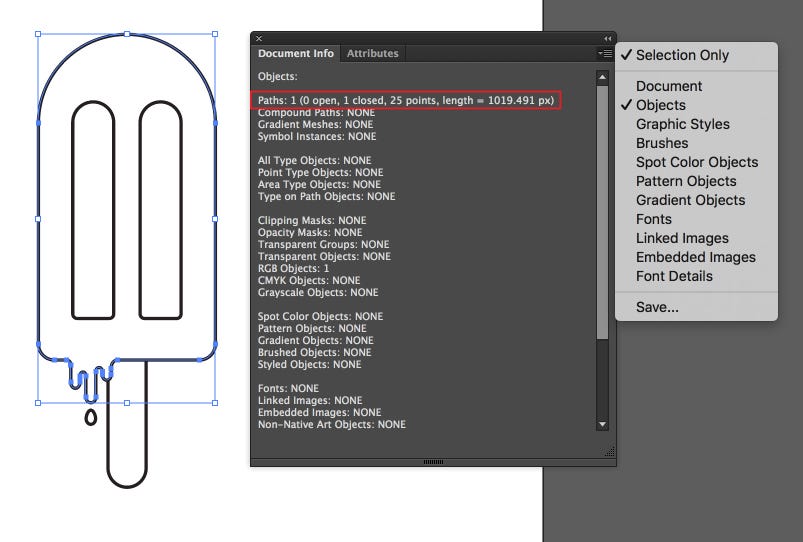Click the Paths: 1 info line
803x542 pixels.
[406, 100]
